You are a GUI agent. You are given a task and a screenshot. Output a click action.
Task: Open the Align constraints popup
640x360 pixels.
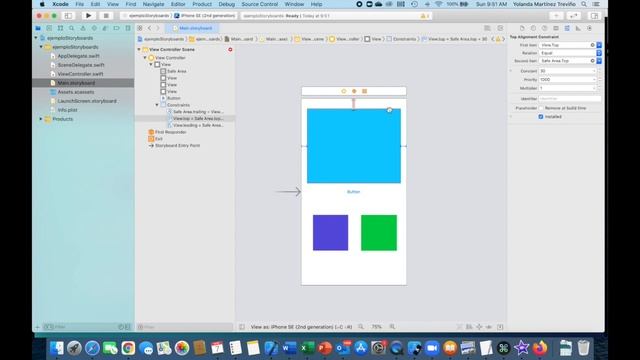click(469, 327)
